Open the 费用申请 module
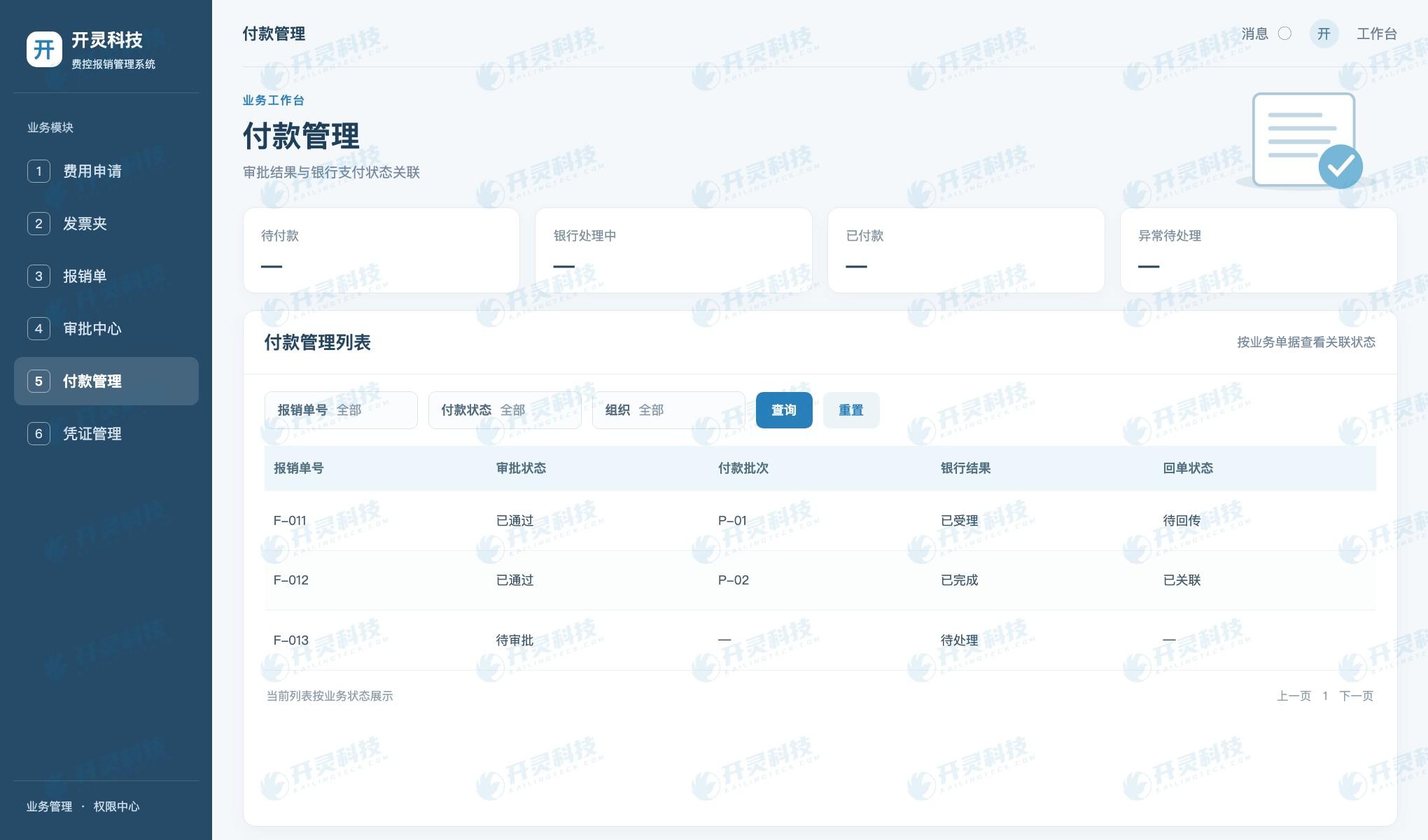Image resolution: width=1428 pixels, height=840 pixels. coord(106,171)
